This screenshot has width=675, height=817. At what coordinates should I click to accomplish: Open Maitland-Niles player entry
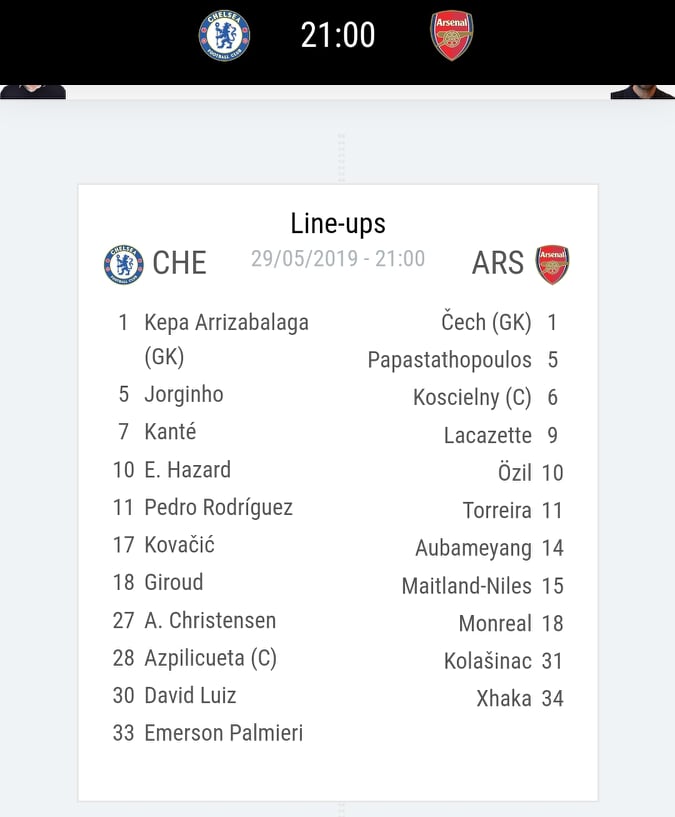(467, 586)
